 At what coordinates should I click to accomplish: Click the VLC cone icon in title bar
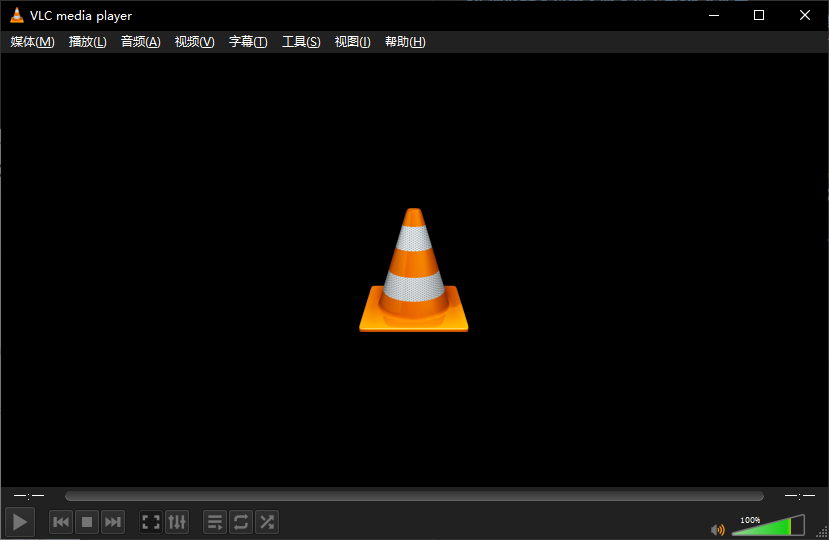(x=17, y=15)
